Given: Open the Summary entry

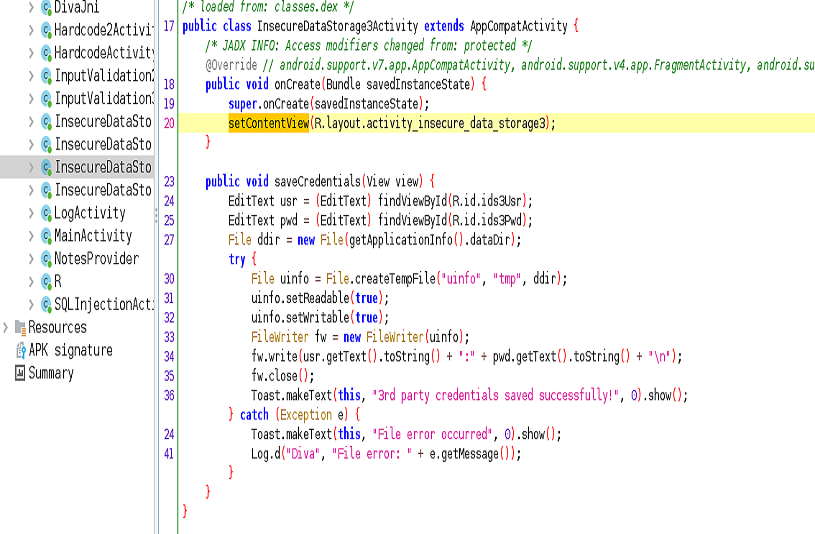Looking at the screenshot, I should 51,373.
